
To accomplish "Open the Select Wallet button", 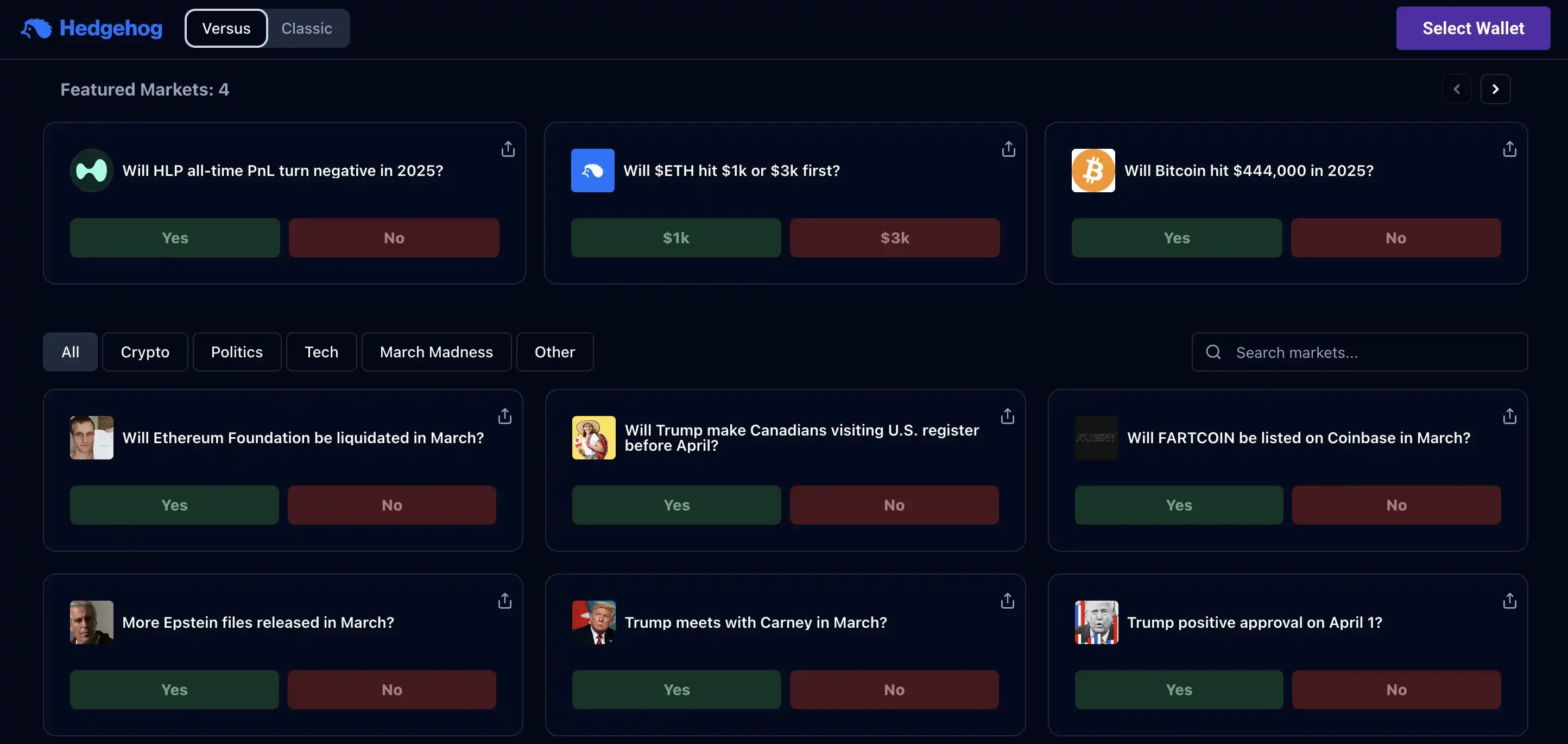I will pyautogui.click(x=1473, y=28).
